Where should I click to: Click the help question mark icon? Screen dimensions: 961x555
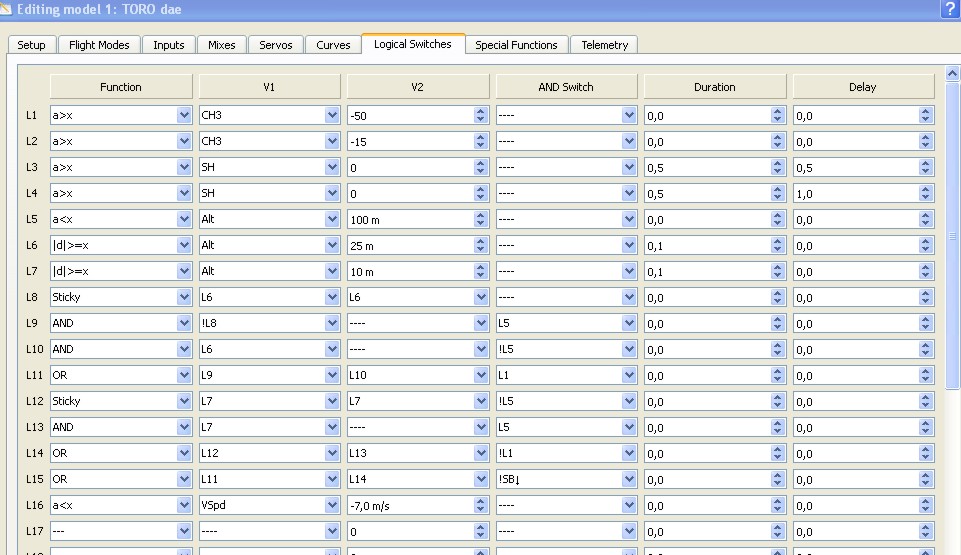click(949, 9)
